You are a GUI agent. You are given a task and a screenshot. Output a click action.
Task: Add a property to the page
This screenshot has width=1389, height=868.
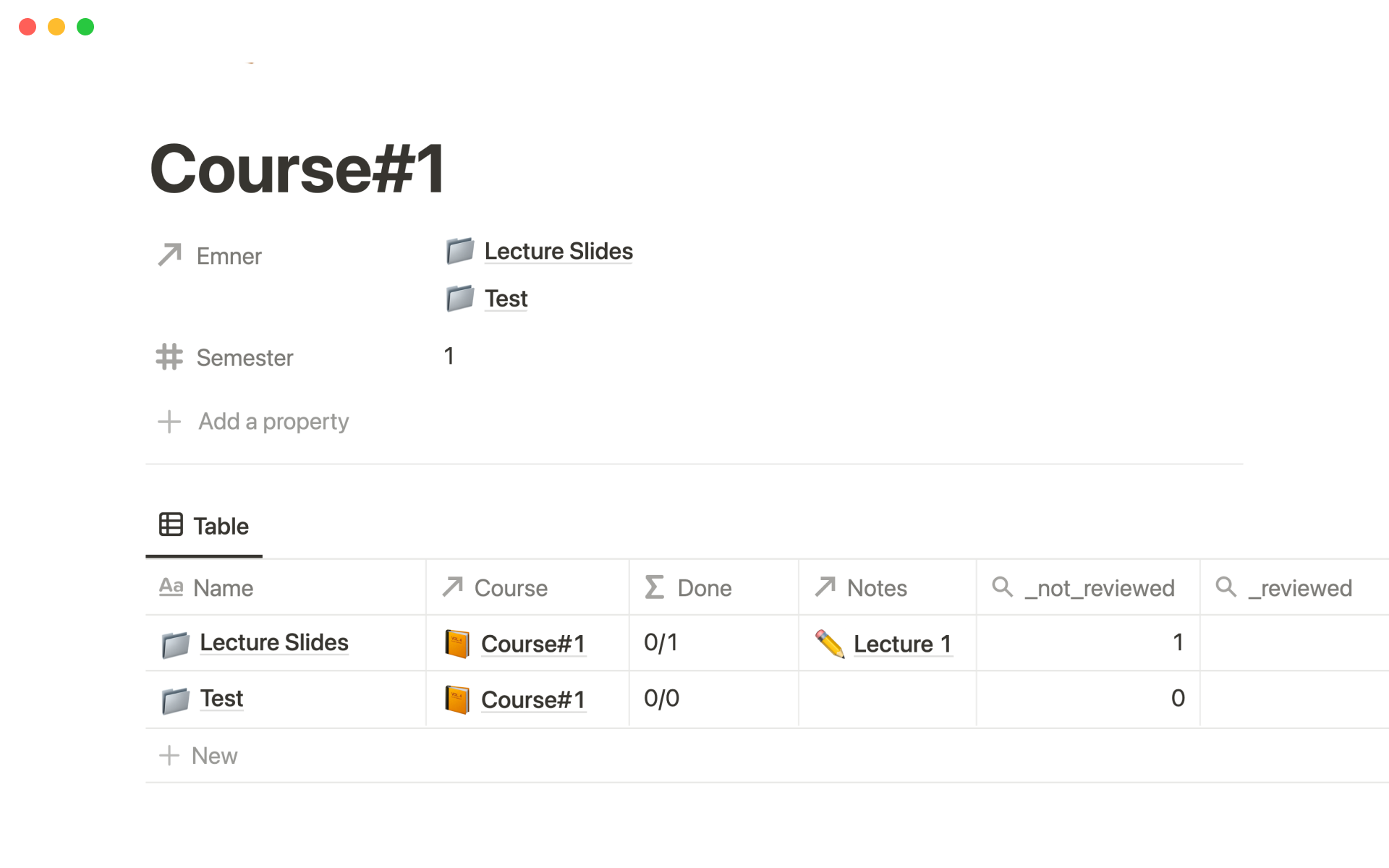pos(273,421)
